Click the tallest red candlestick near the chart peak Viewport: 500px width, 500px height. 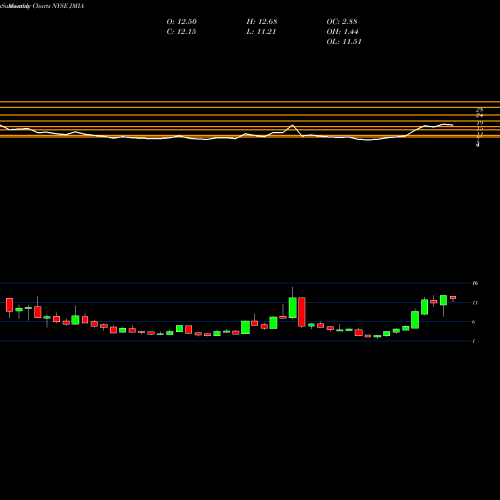(x=302, y=312)
